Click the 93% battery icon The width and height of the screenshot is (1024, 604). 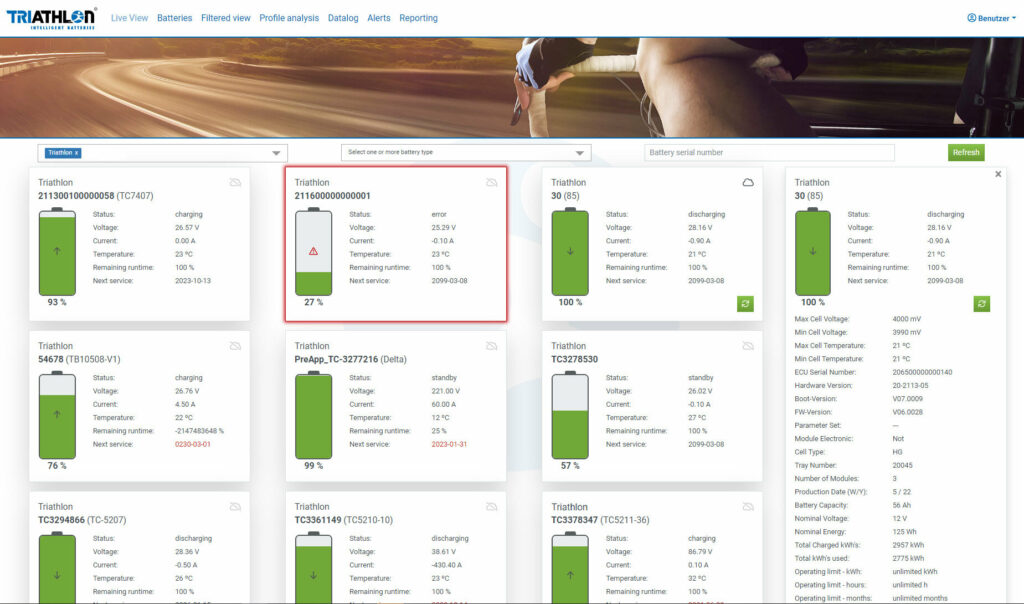(57, 252)
